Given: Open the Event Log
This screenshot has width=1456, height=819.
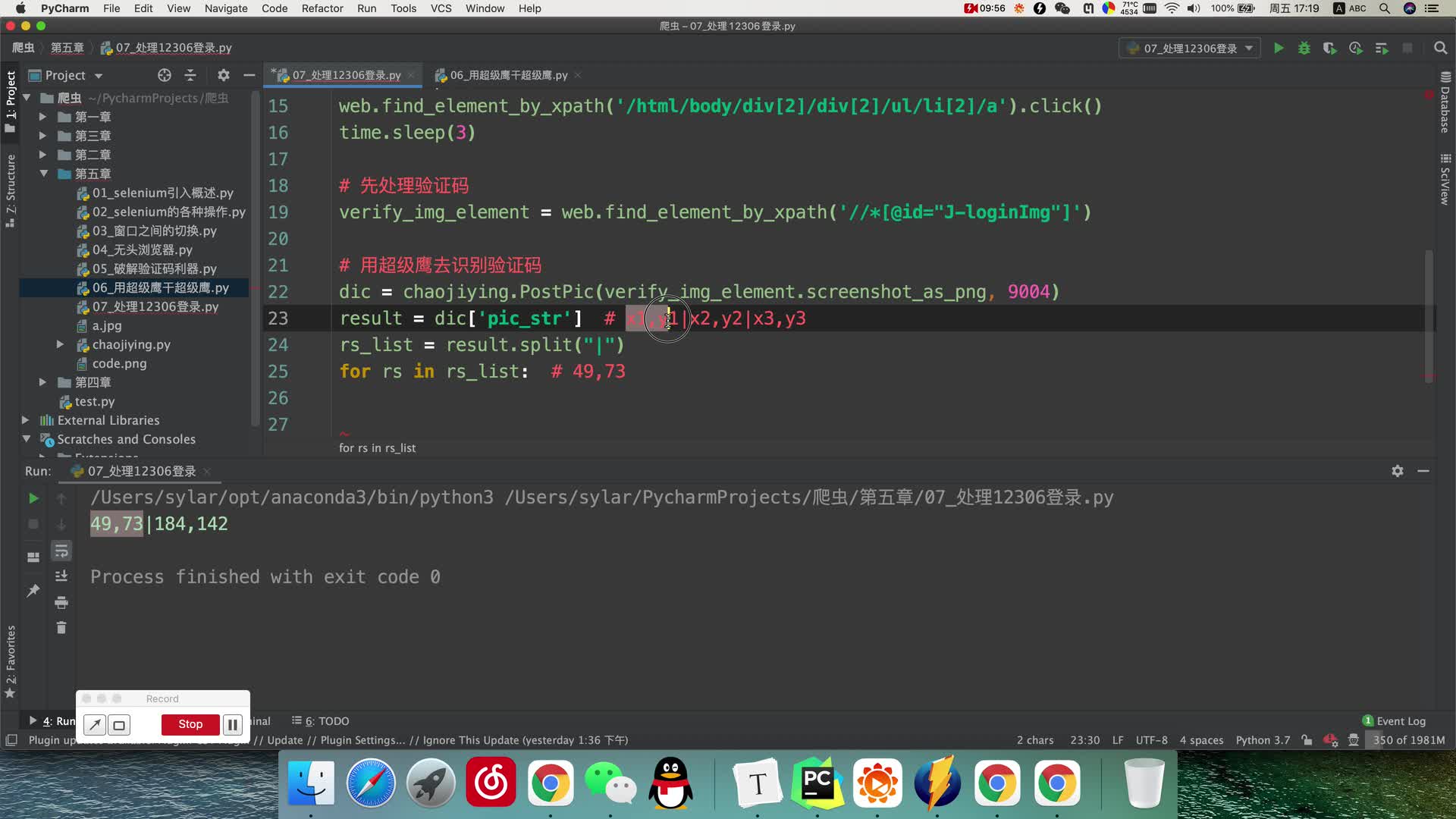Looking at the screenshot, I should click(x=1394, y=721).
